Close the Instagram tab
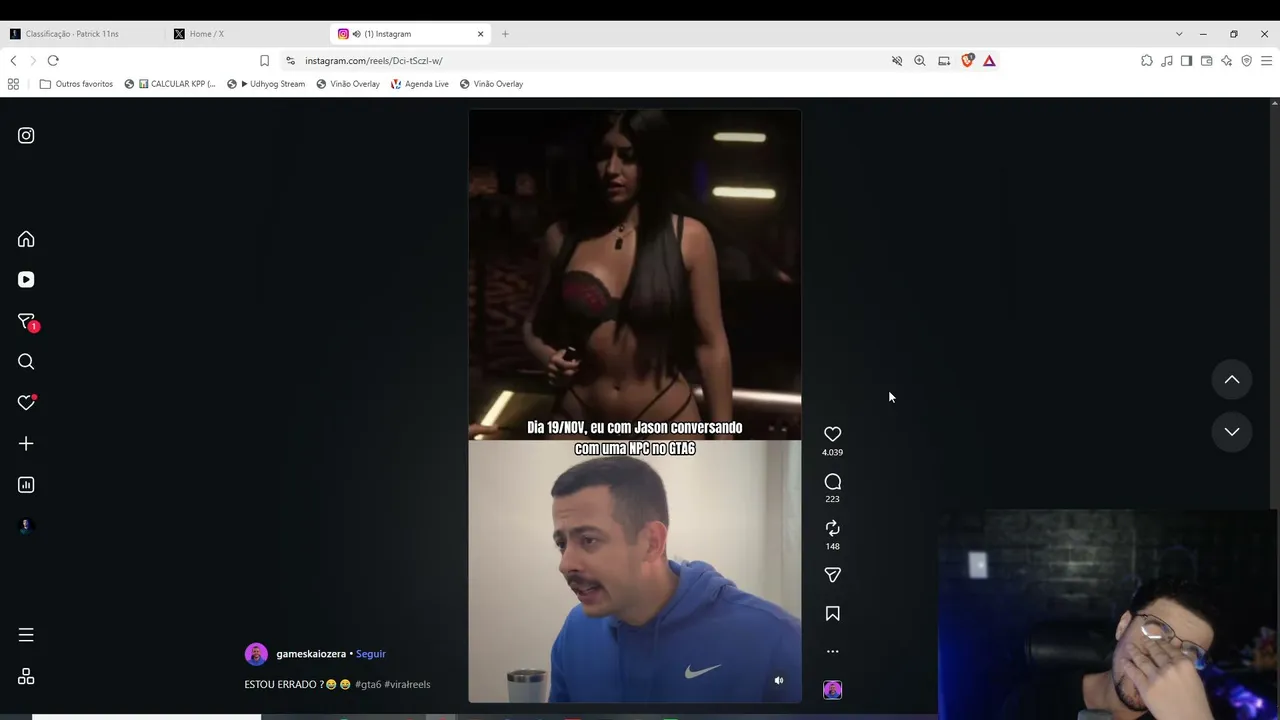The height and width of the screenshot is (720, 1280). 480,34
